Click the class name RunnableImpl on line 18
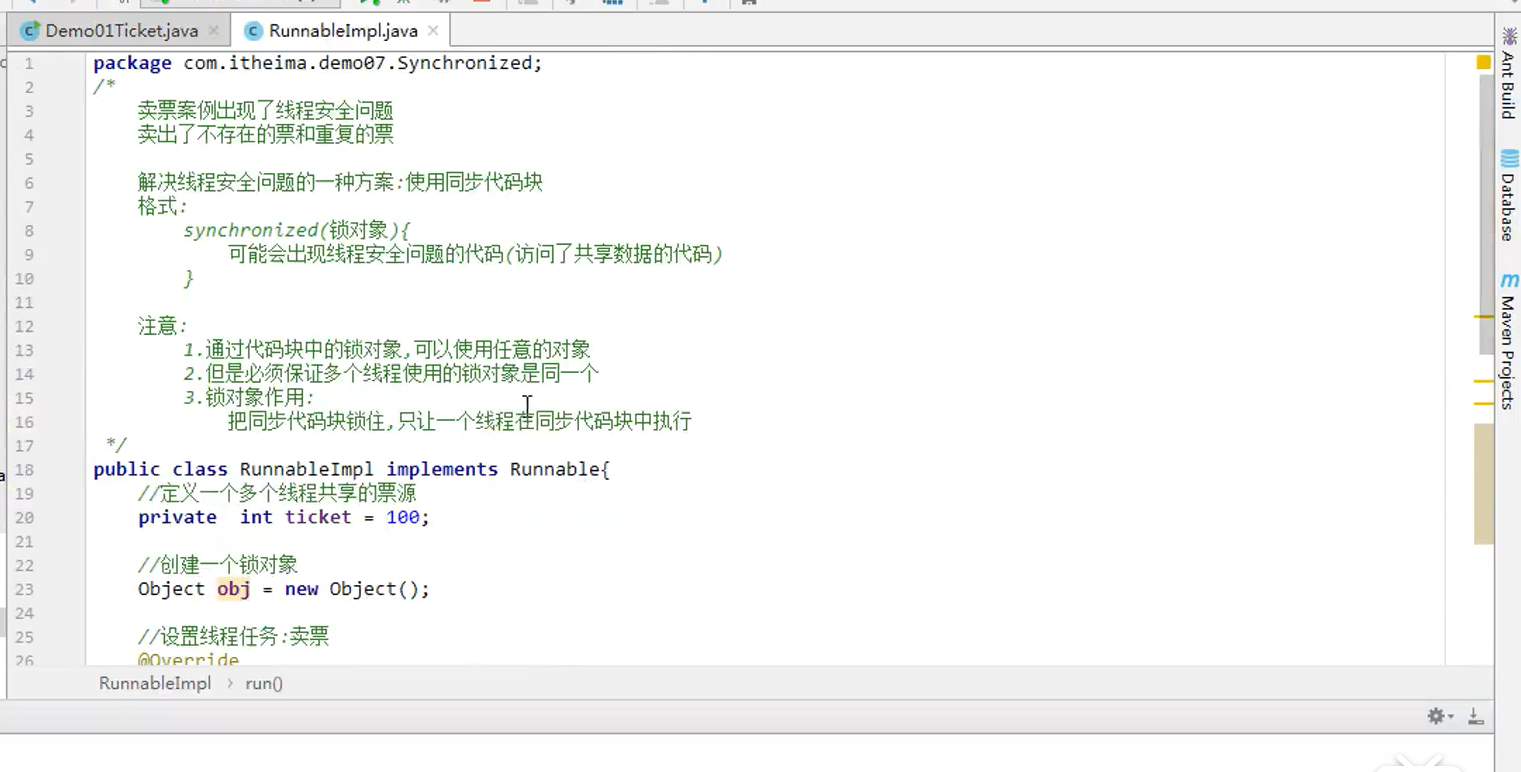 [x=307, y=469]
